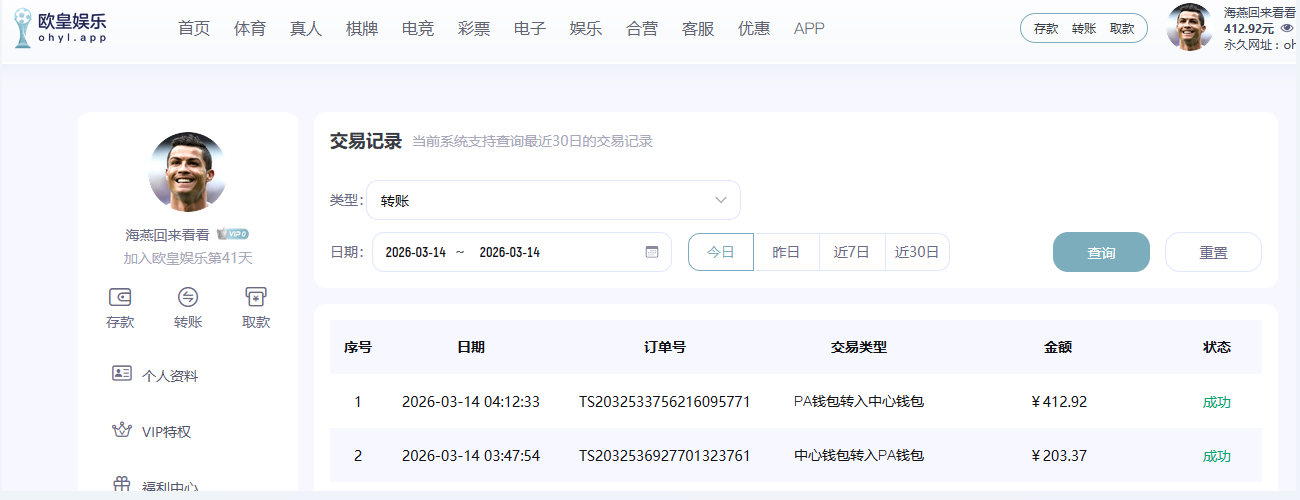The width and height of the screenshot is (1300, 500).
Task: Open 电竞 in top navigation
Action: click(418, 28)
